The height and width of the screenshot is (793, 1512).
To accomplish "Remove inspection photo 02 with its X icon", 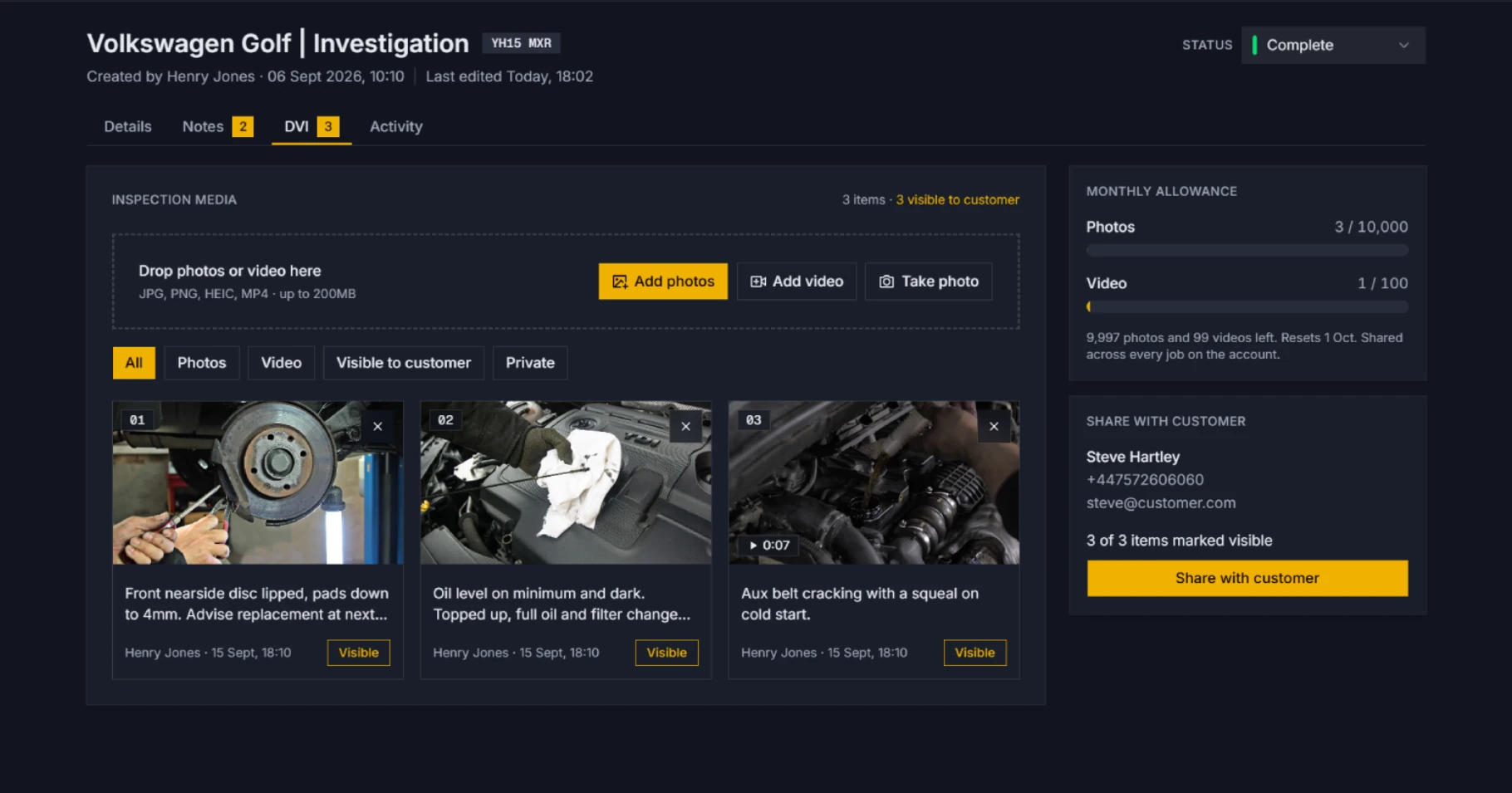I will [685, 426].
